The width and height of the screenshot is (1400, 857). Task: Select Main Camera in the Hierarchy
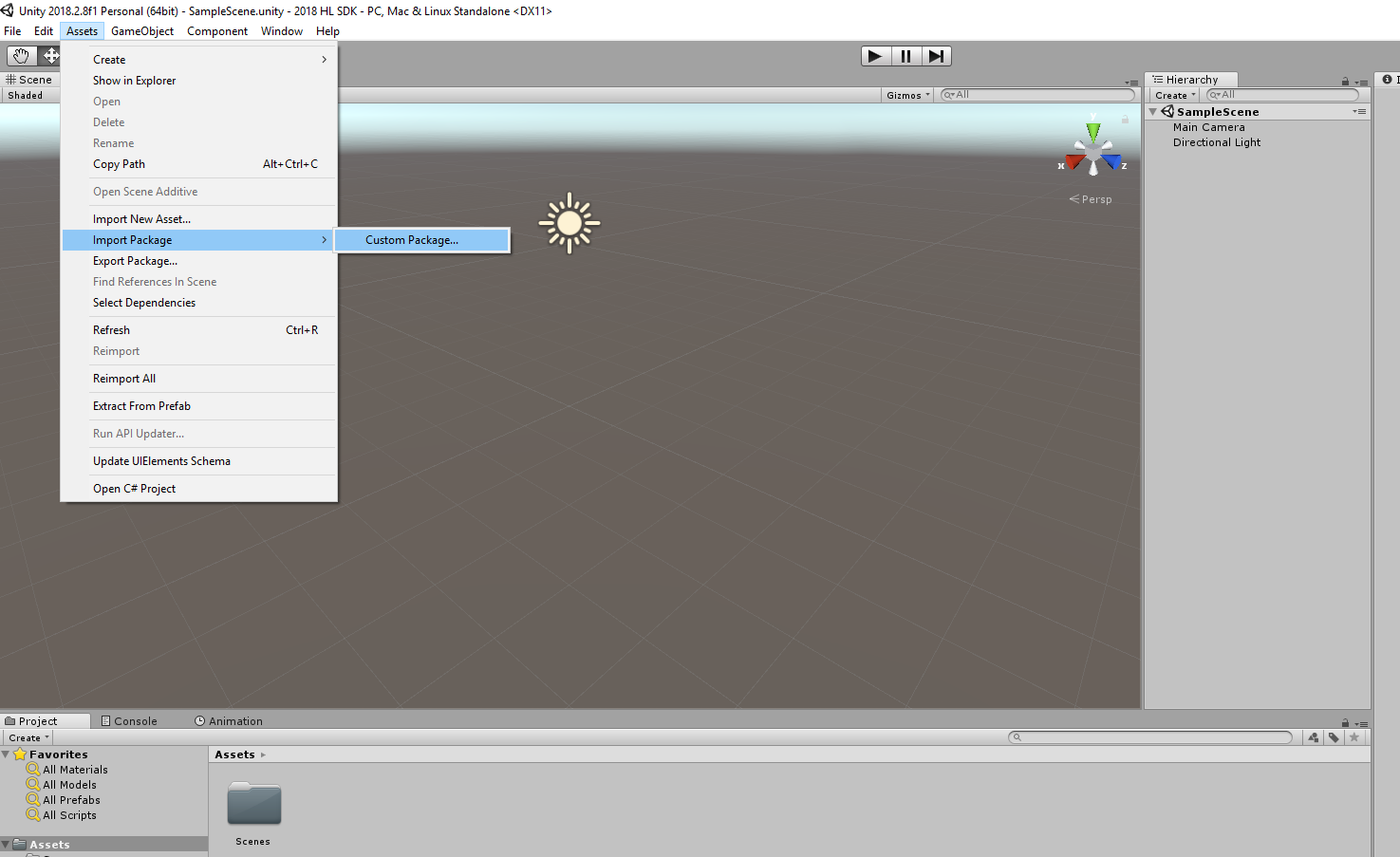tap(1208, 127)
